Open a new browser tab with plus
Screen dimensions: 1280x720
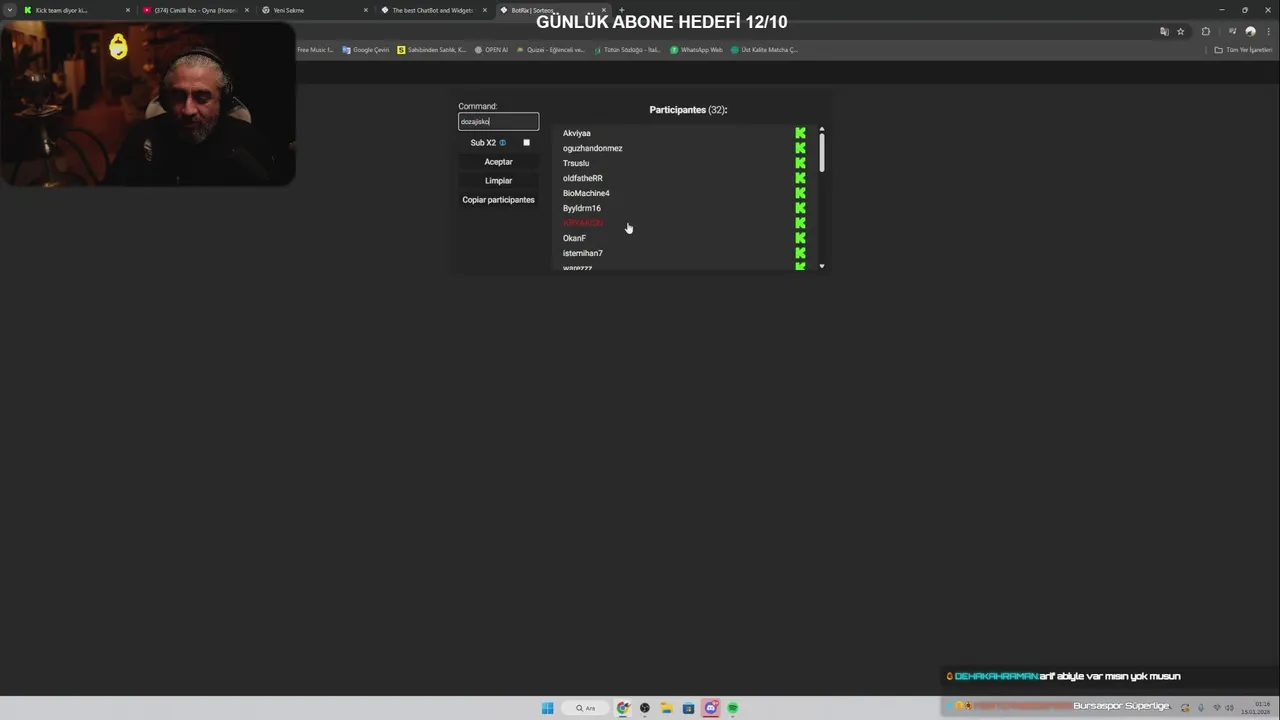pos(621,10)
